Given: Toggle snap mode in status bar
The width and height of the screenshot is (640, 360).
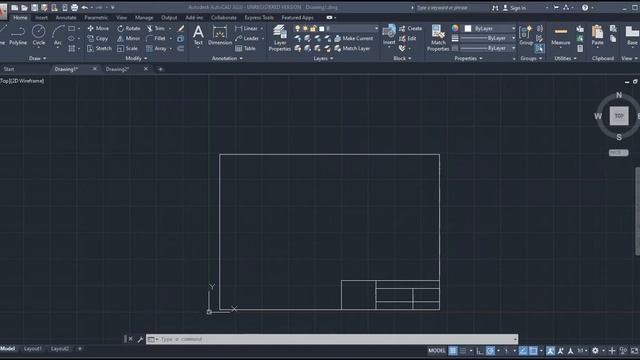Looking at the screenshot, I should coord(463,351).
